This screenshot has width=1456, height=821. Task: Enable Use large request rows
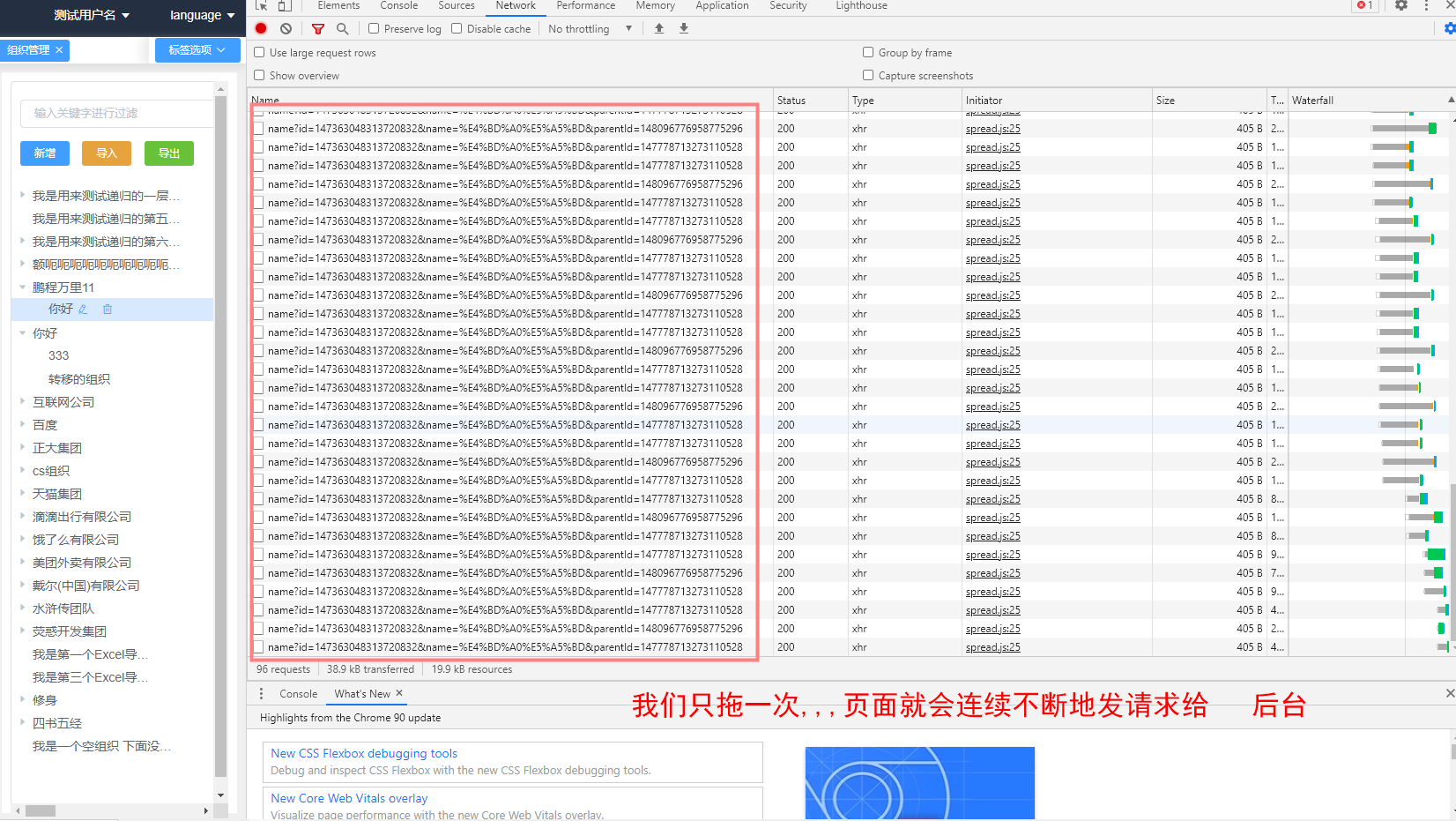(x=258, y=52)
